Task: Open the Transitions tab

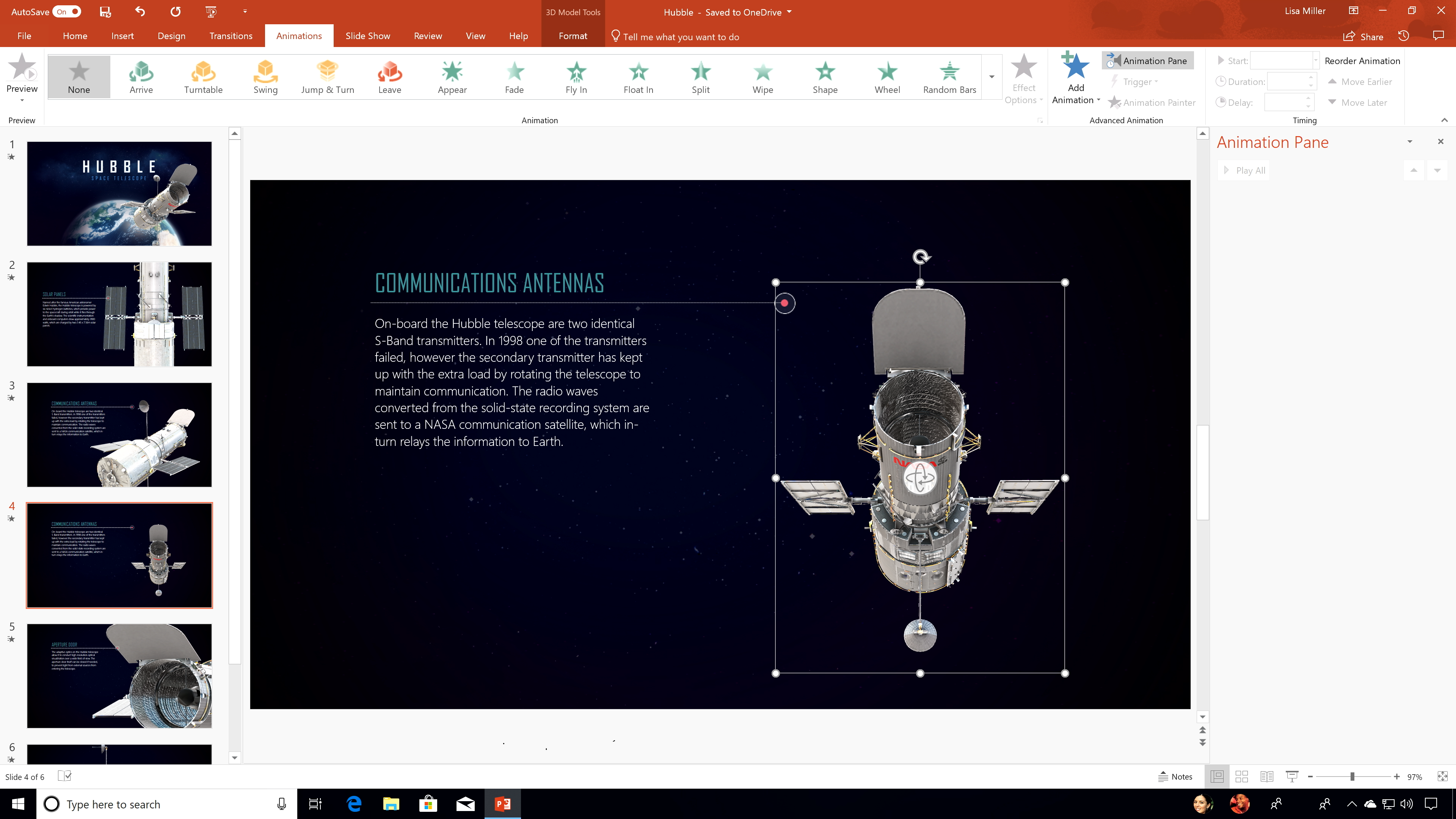Action: [231, 36]
